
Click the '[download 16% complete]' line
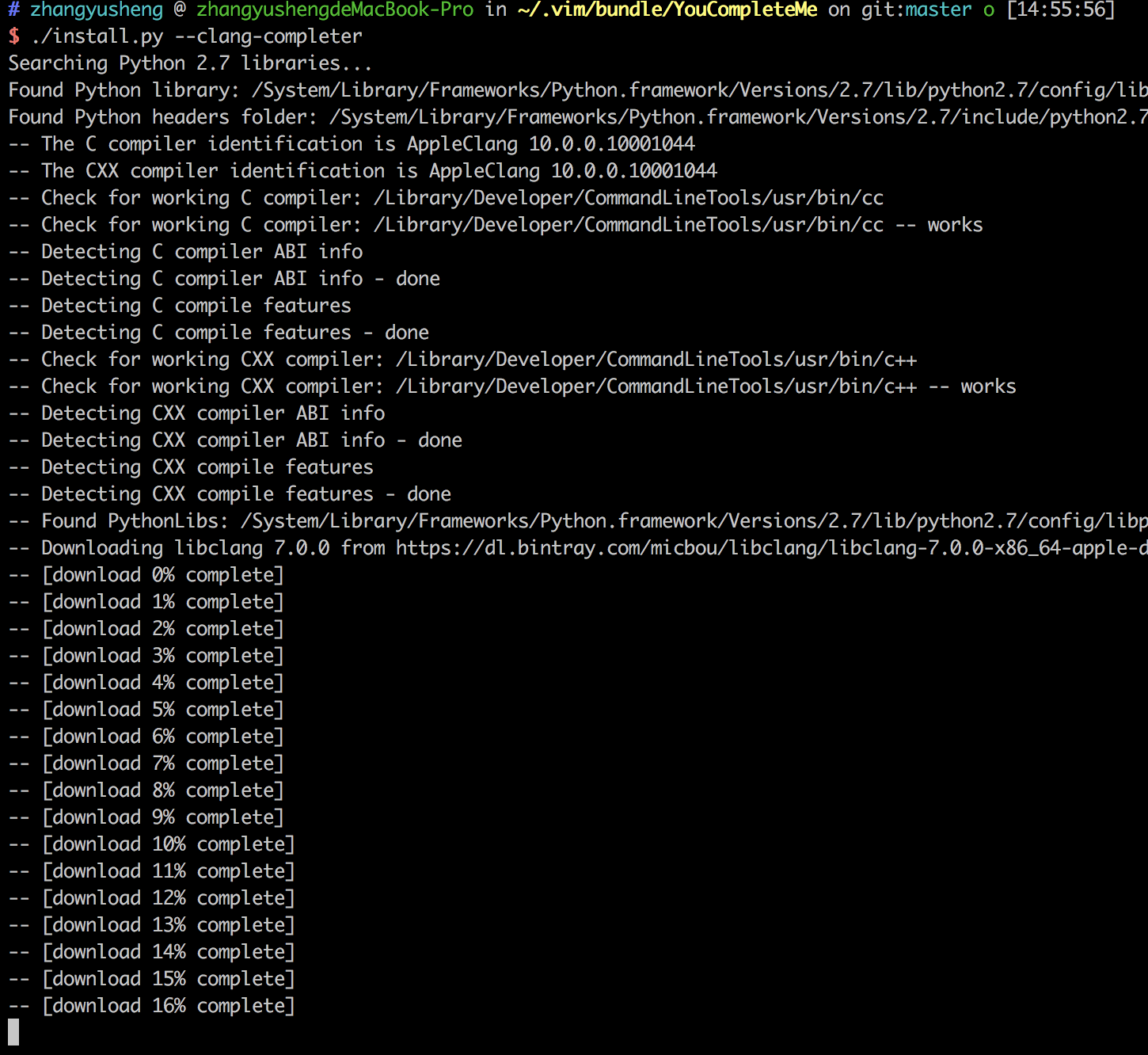(x=152, y=1006)
